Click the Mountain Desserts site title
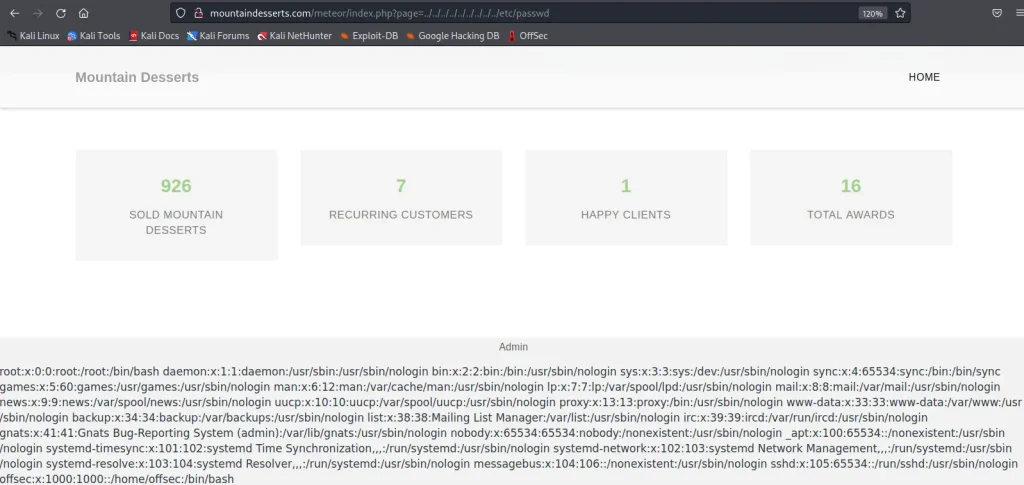 (x=137, y=77)
